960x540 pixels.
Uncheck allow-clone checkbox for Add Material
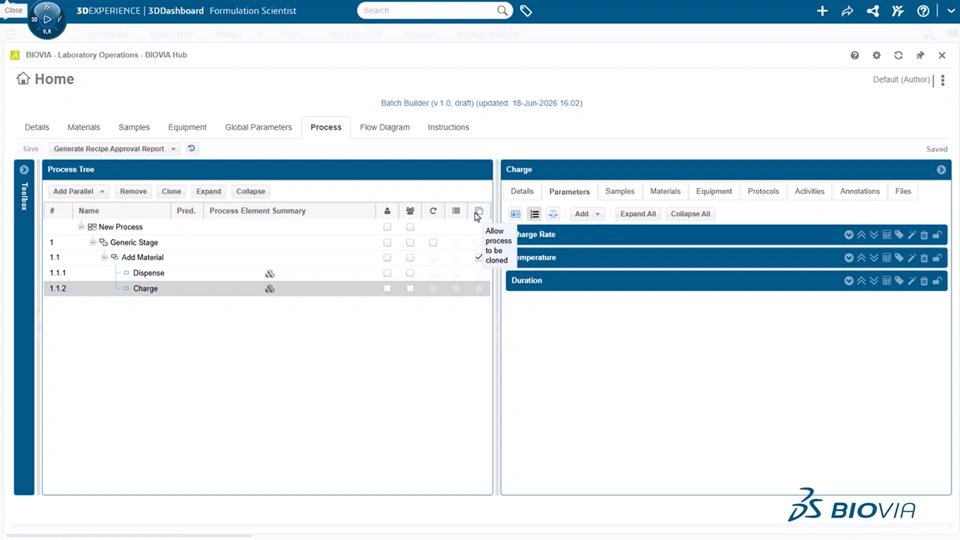479,258
